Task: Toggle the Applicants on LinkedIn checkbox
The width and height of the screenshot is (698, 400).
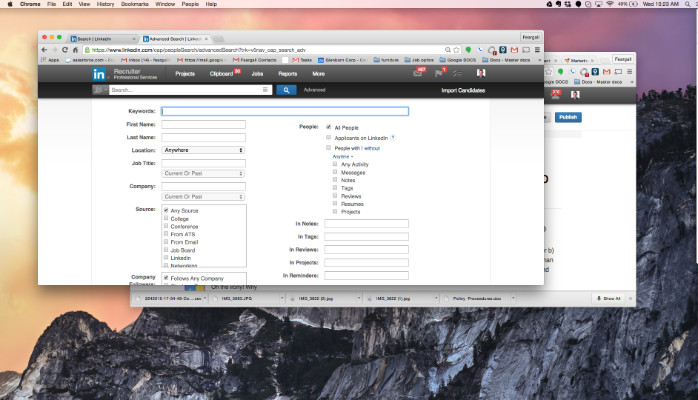Action: (329, 137)
